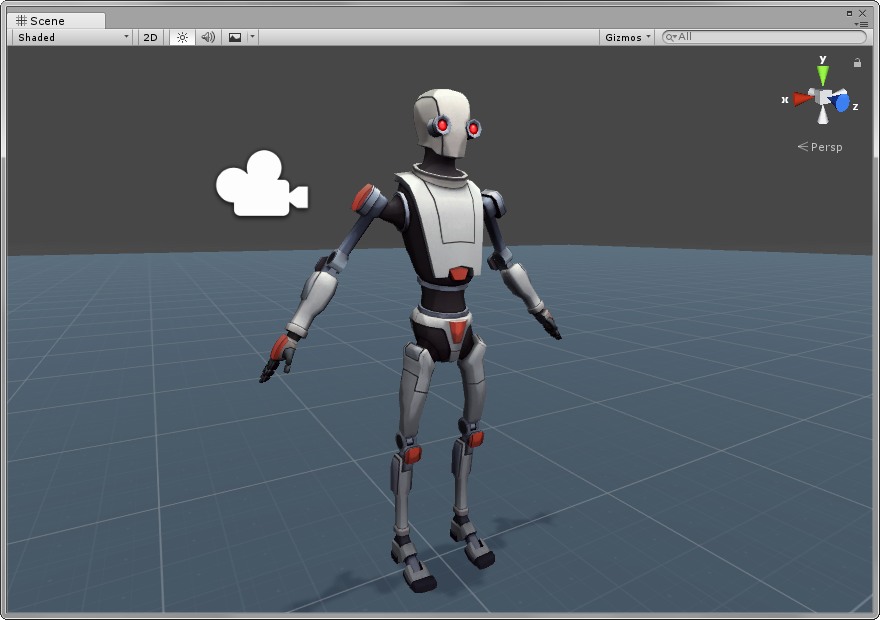Click the center cube of orientation gizmo
This screenshot has width=880, height=620.
(823, 97)
